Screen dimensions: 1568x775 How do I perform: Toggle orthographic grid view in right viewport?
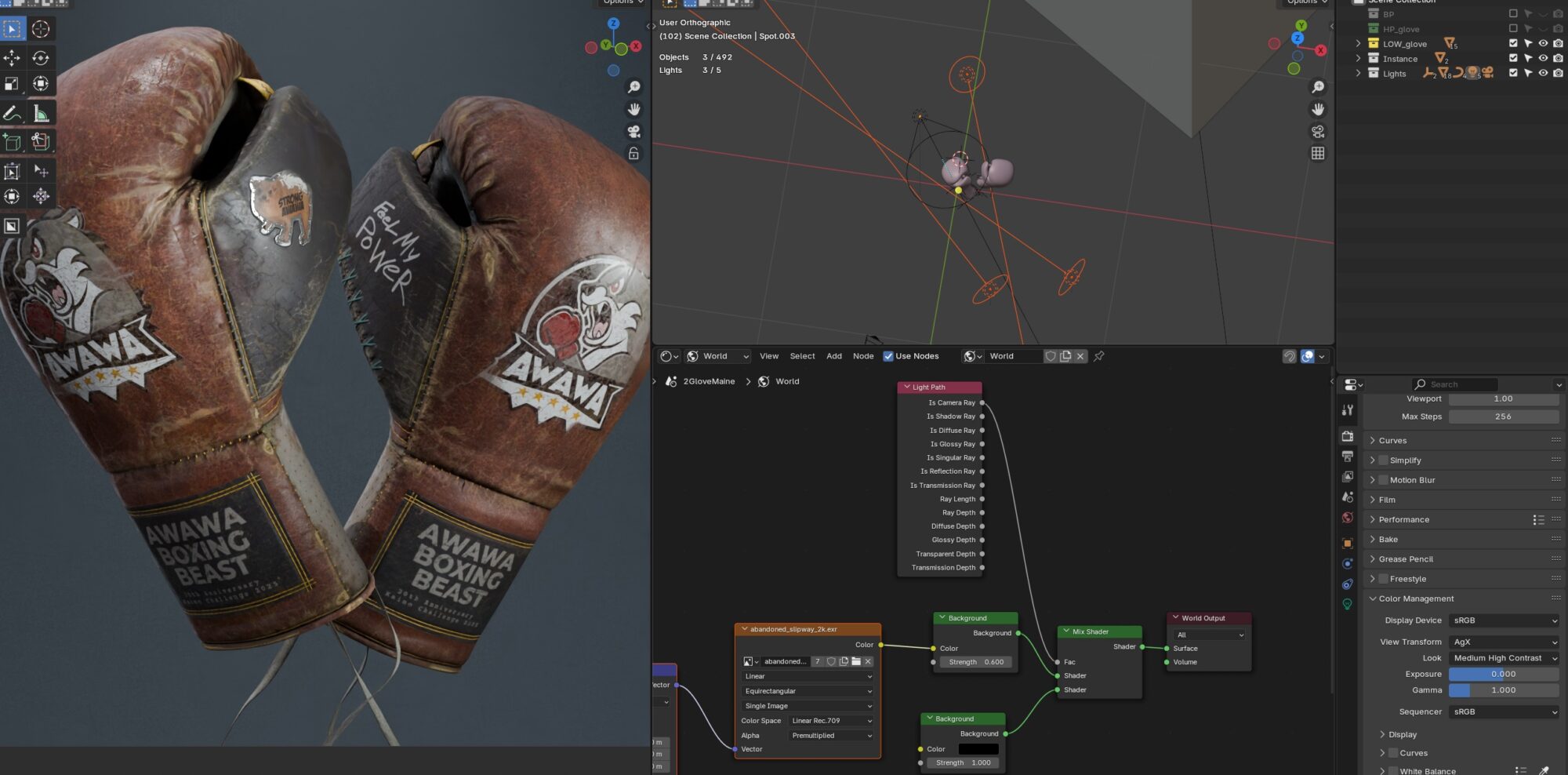click(x=1318, y=154)
